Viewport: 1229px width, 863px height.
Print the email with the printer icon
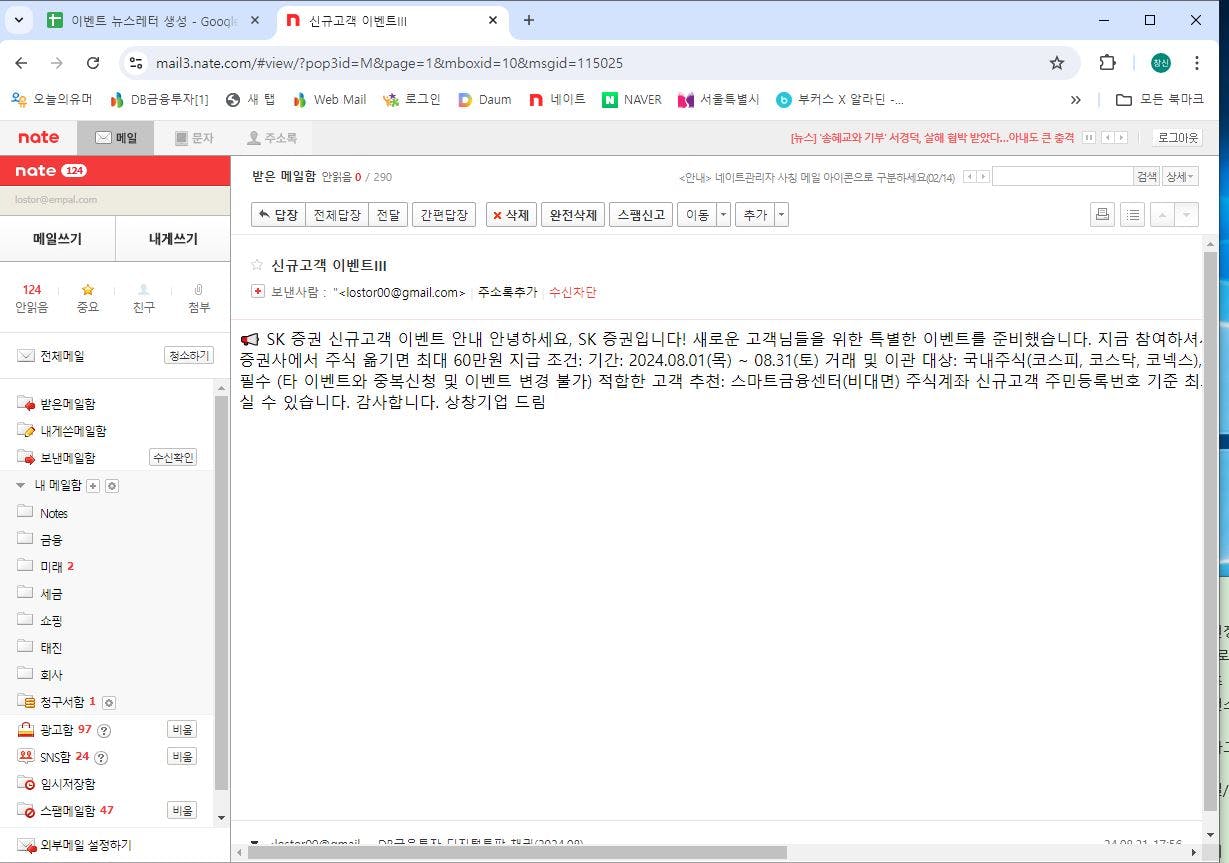click(x=1102, y=214)
